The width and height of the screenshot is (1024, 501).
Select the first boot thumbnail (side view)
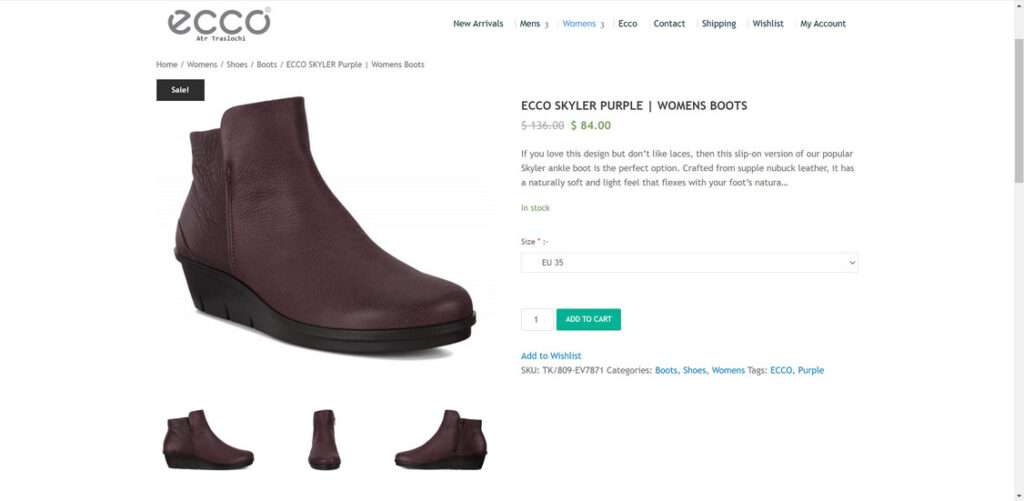pyautogui.click(x=208, y=439)
